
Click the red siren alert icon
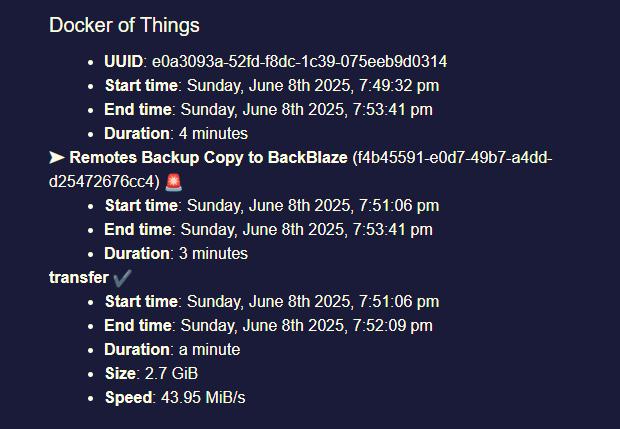(174, 182)
